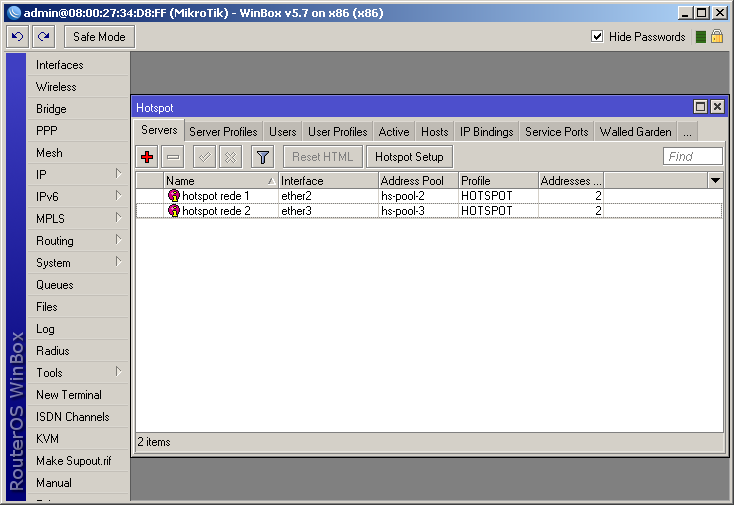Viewport: 734px width, 505px height.
Task: Switch to the Active tab
Action: [394, 132]
